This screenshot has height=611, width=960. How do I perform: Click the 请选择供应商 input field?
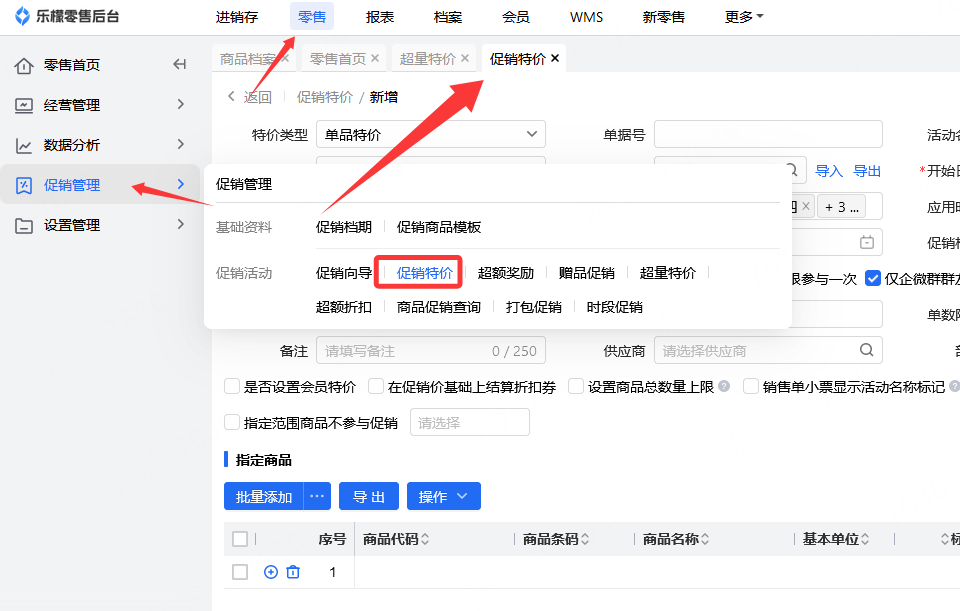tap(768, 350)
